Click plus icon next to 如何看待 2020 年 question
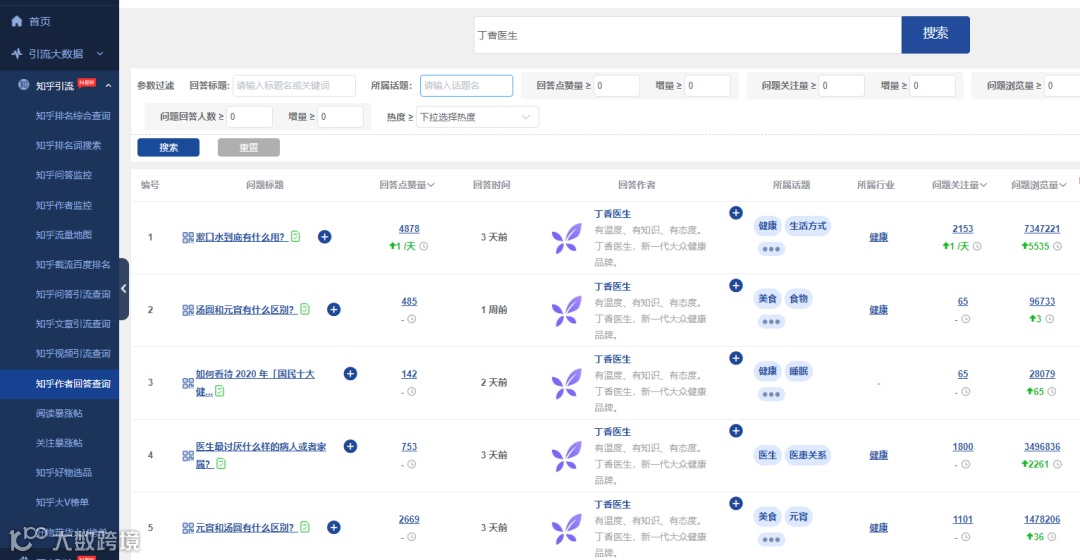Image resolution: width=1080 pixels, height=560 pixels. (x=350, y=374)
